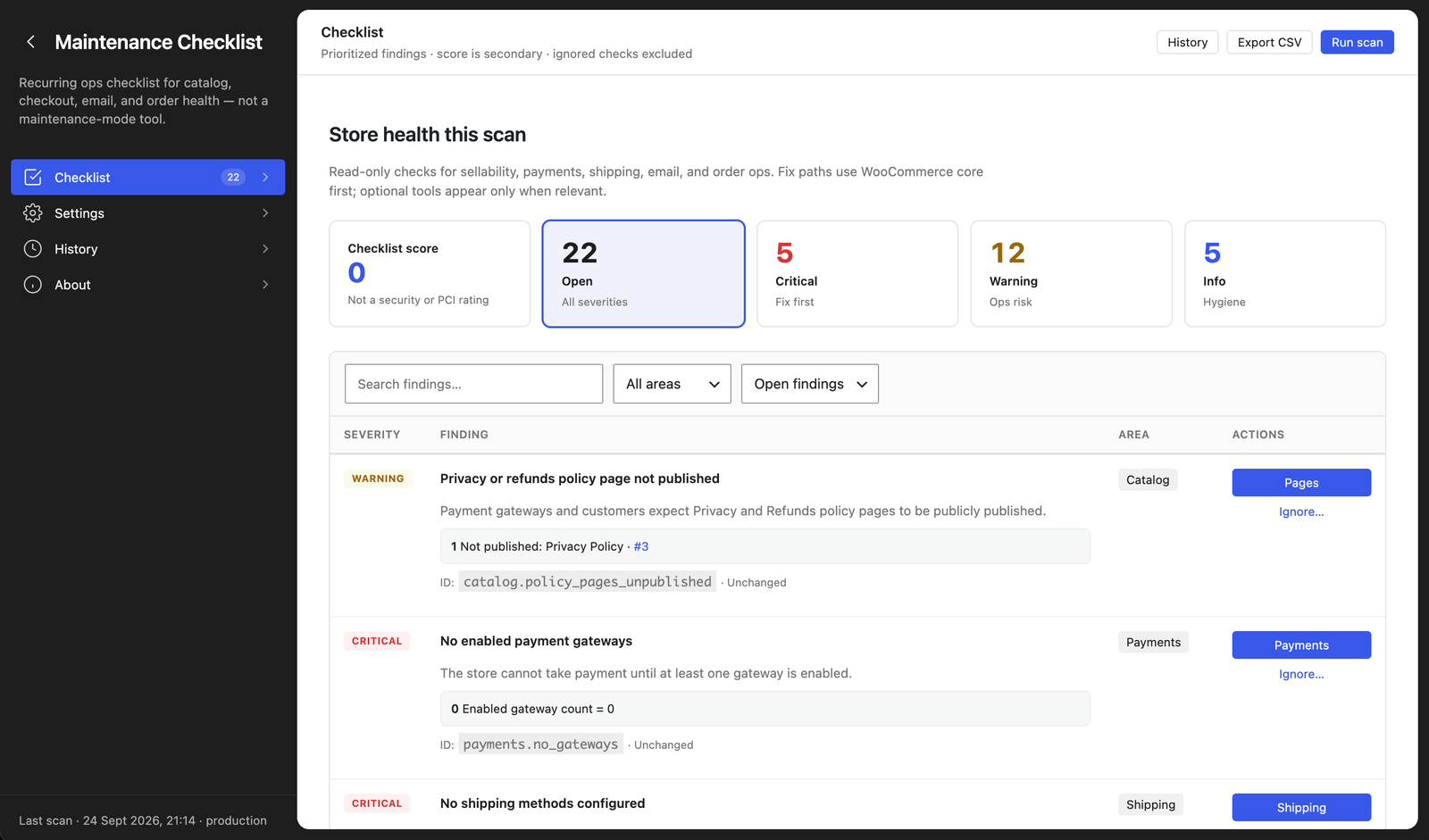This screenshot has height=840, width=1429.
Task: Open the All areas dropdown
Action: [x=672, y=384]
